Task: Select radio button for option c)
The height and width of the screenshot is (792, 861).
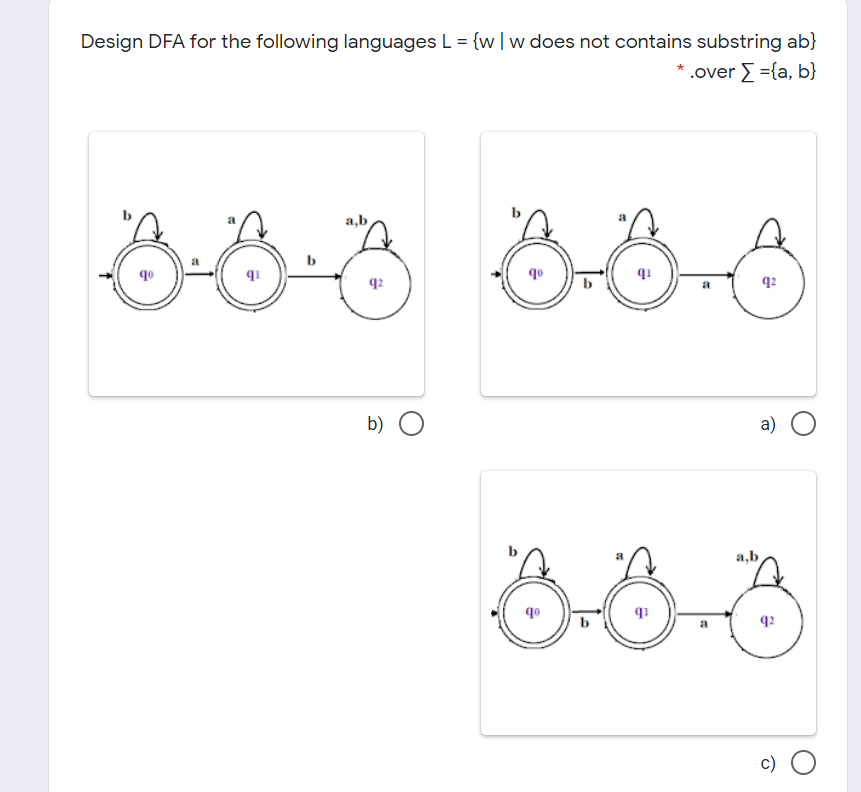Action: [803, 761]
